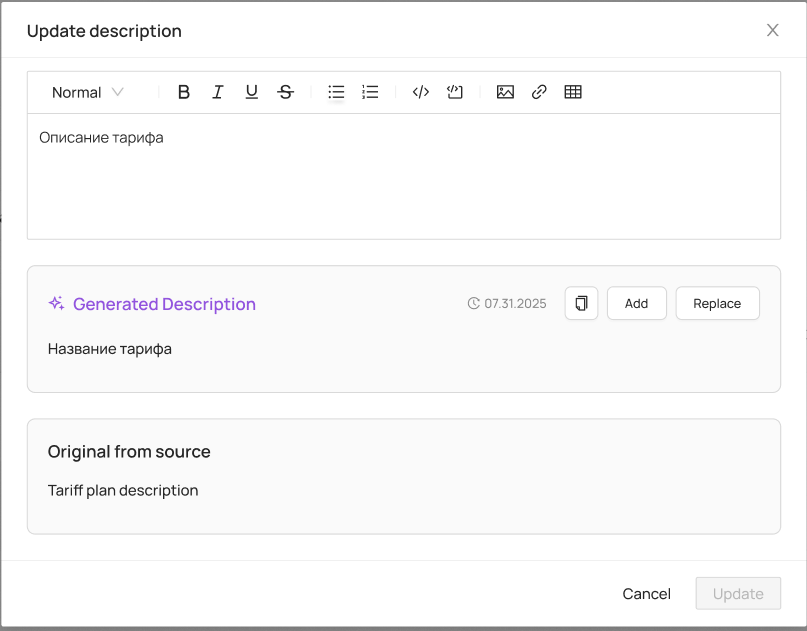Viewport: 807px width, 631px height.
Task: Underline the selected text
Action: [x=251, y=92]
